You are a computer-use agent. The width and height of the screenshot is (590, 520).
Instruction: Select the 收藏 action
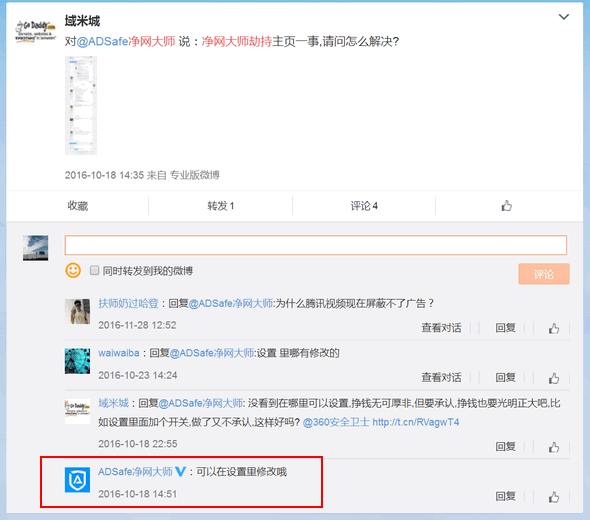[x=78, y=206]
